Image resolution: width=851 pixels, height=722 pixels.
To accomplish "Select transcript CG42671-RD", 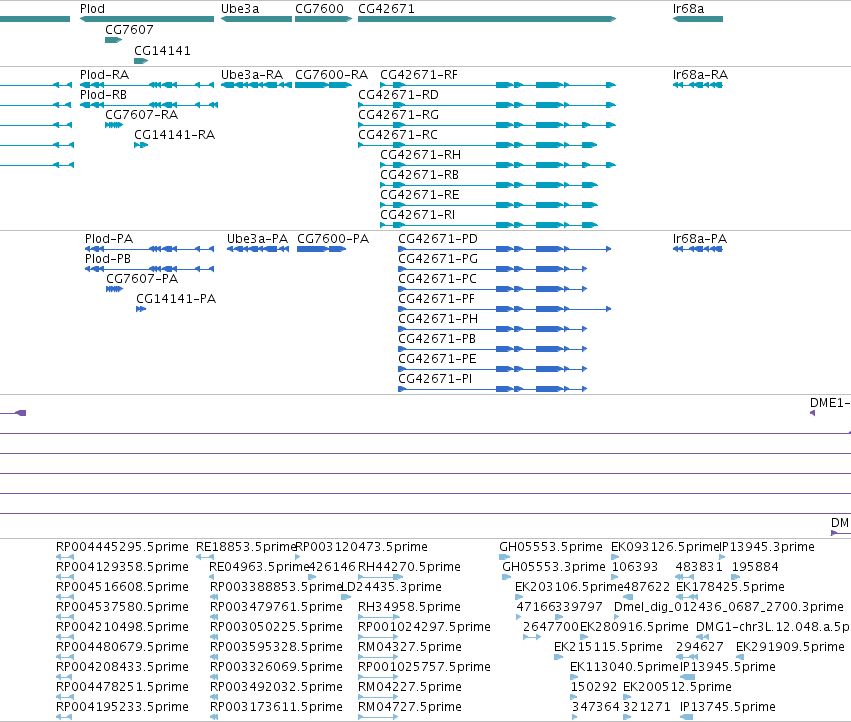I will pos(398,94).
